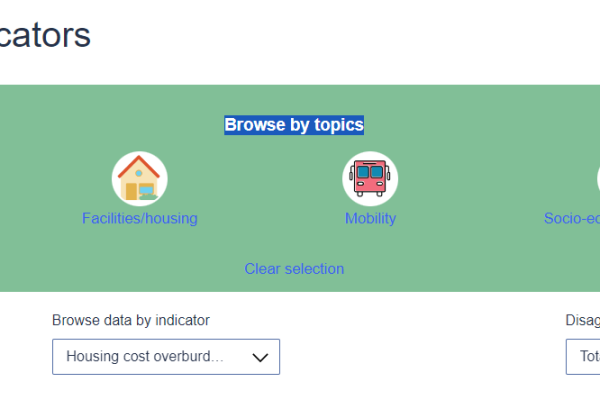Open the Total disaggregation dropdown
Screen dimensions: 600x400
[583, 357]
